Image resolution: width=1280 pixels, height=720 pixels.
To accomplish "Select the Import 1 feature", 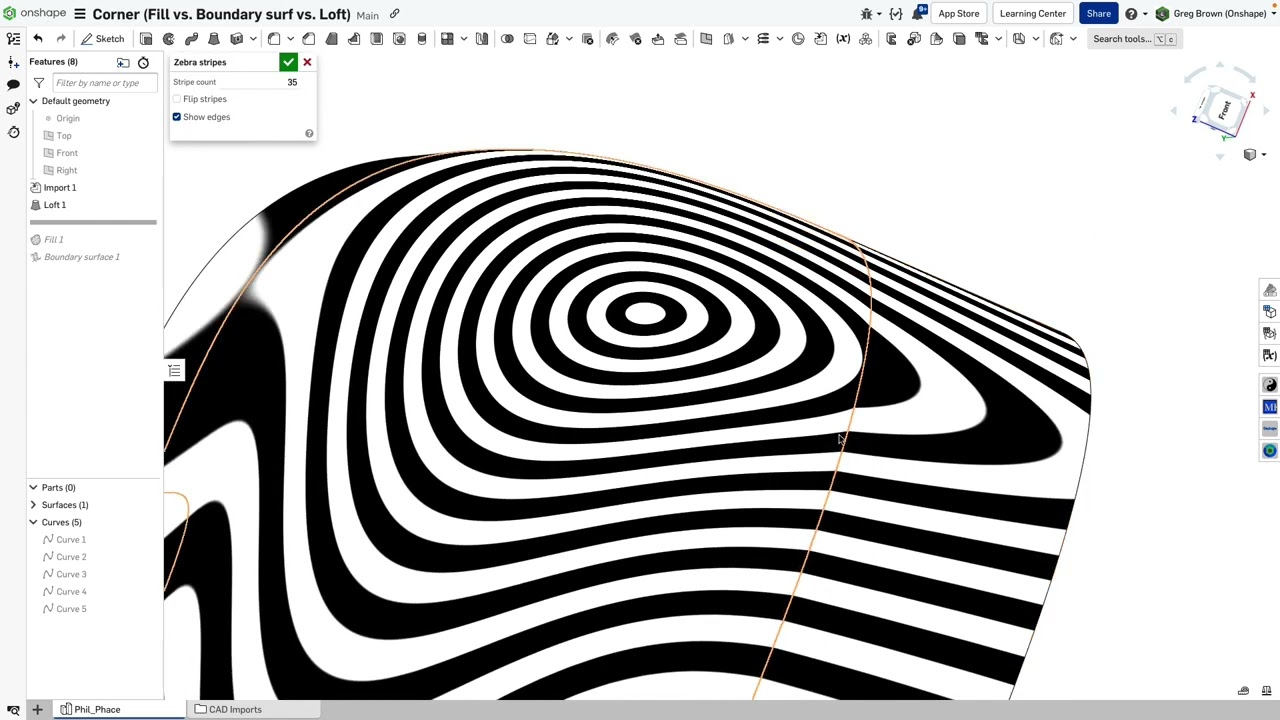I will [x=60, y=188].
